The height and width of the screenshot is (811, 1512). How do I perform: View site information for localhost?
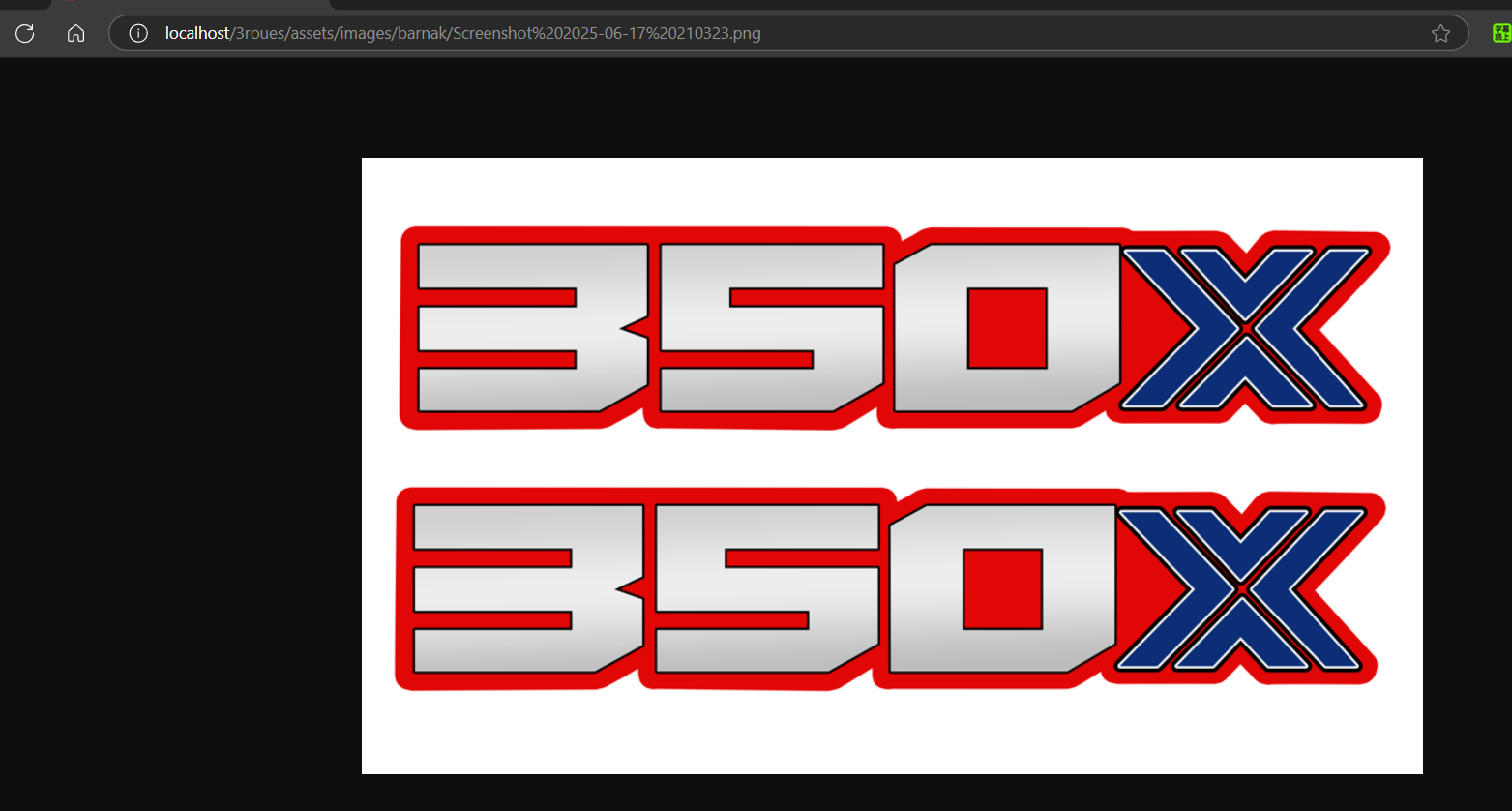(138, 34)
